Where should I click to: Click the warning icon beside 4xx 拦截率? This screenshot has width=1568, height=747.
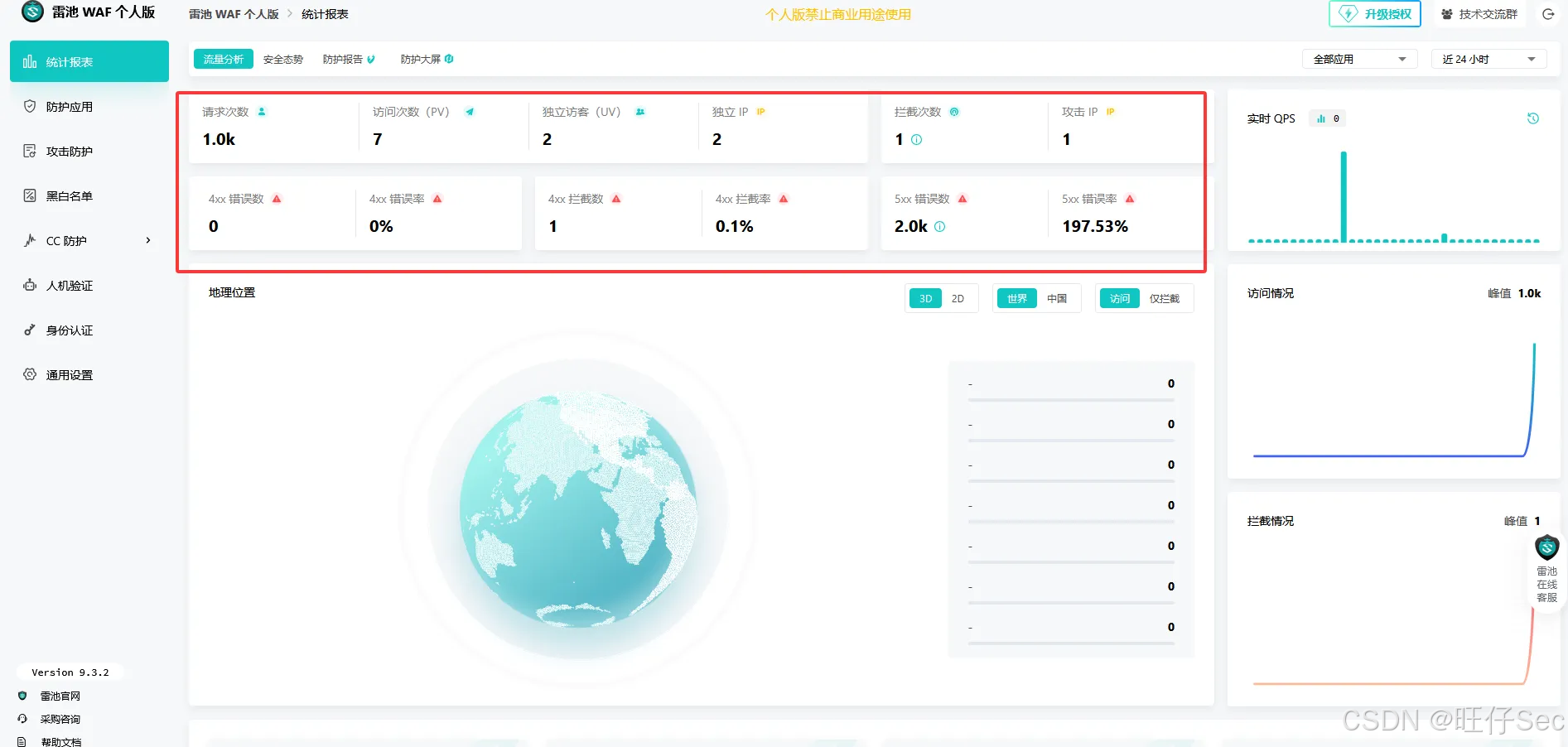[x=784, y=199]
